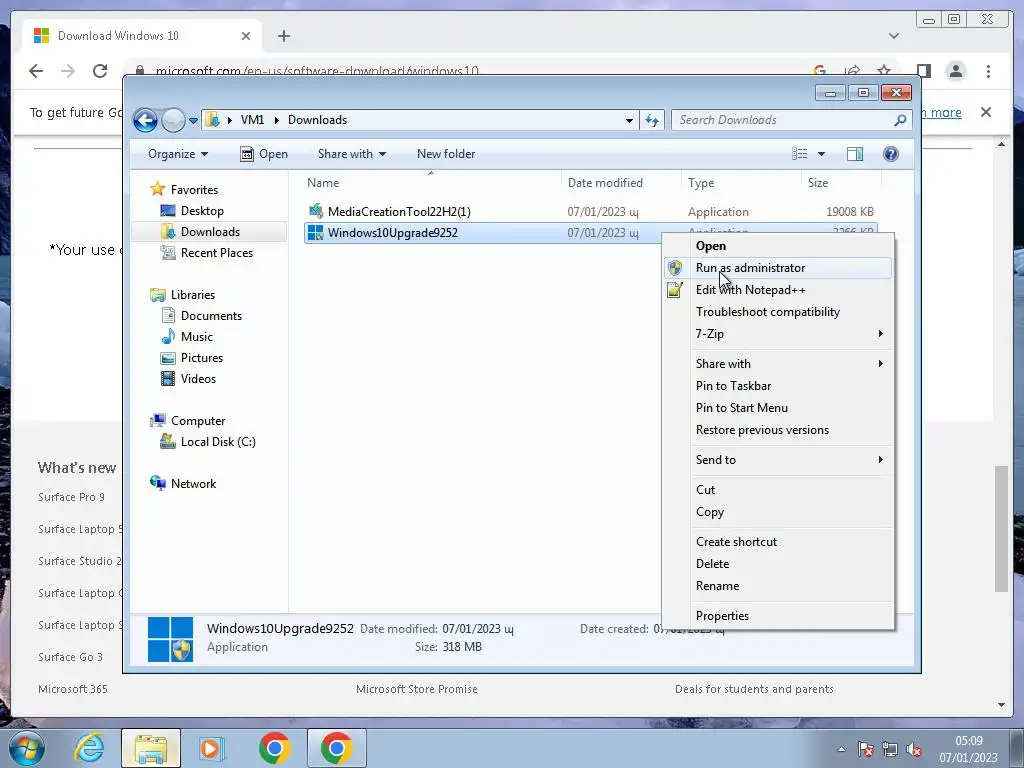Screen dimensions: 1024x768
Task: Select Desktop in navigation pane
Action: pos(202,211)
